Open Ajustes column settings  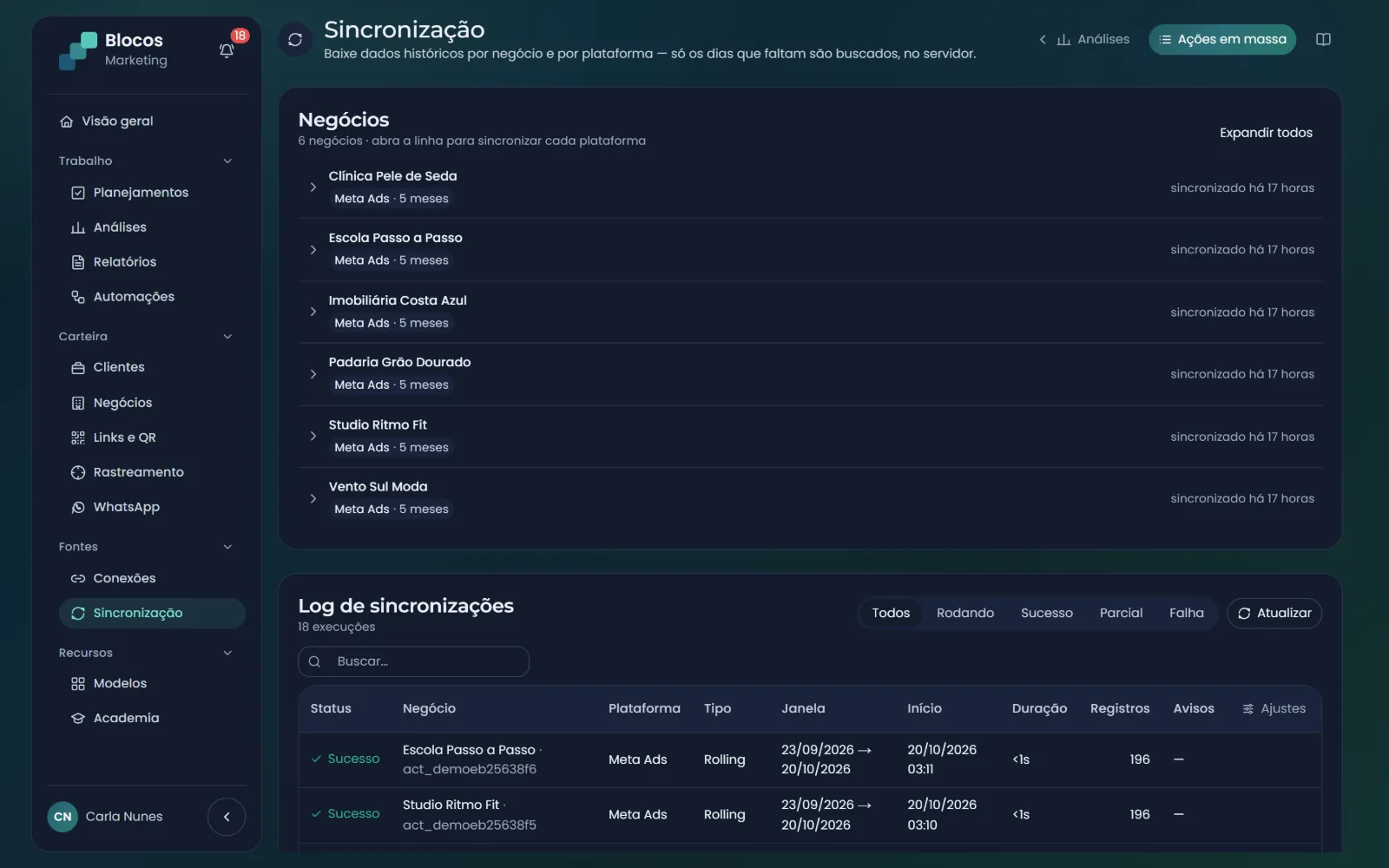tap(1274, 708)
